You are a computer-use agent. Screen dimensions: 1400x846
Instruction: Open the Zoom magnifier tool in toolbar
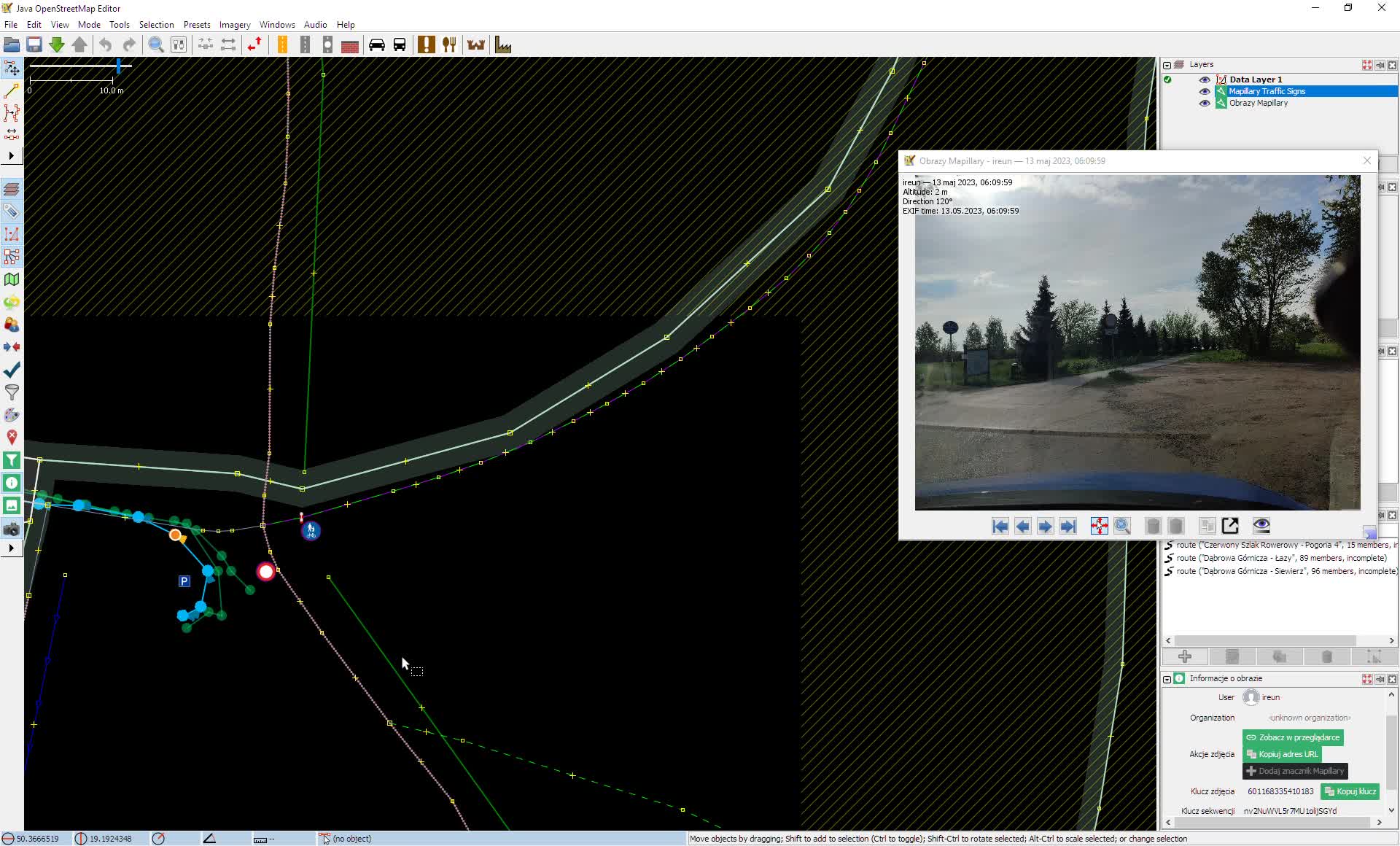coord(155,45)
